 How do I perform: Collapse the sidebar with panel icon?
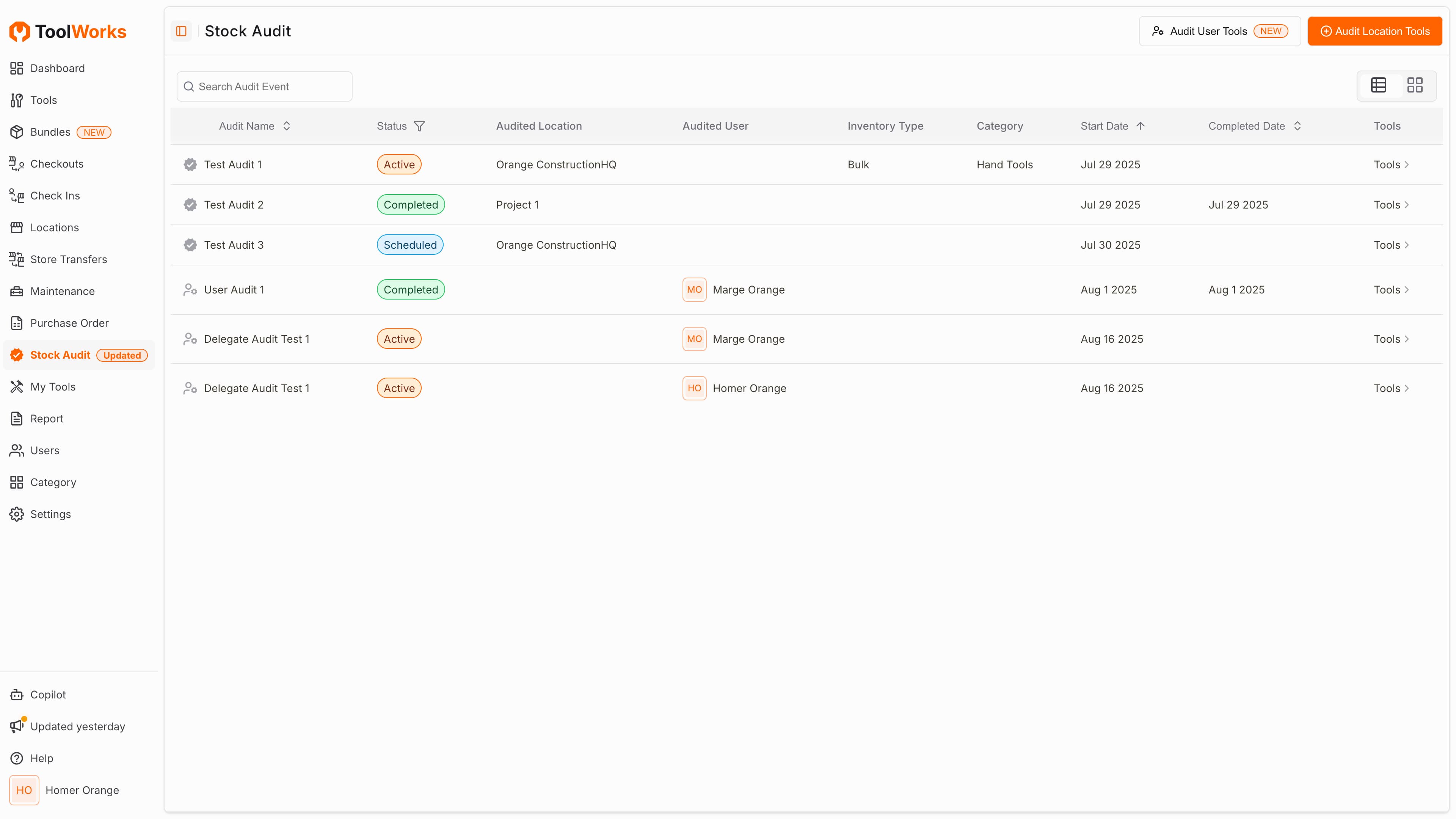pyautogui.click(x=181, y=31)
